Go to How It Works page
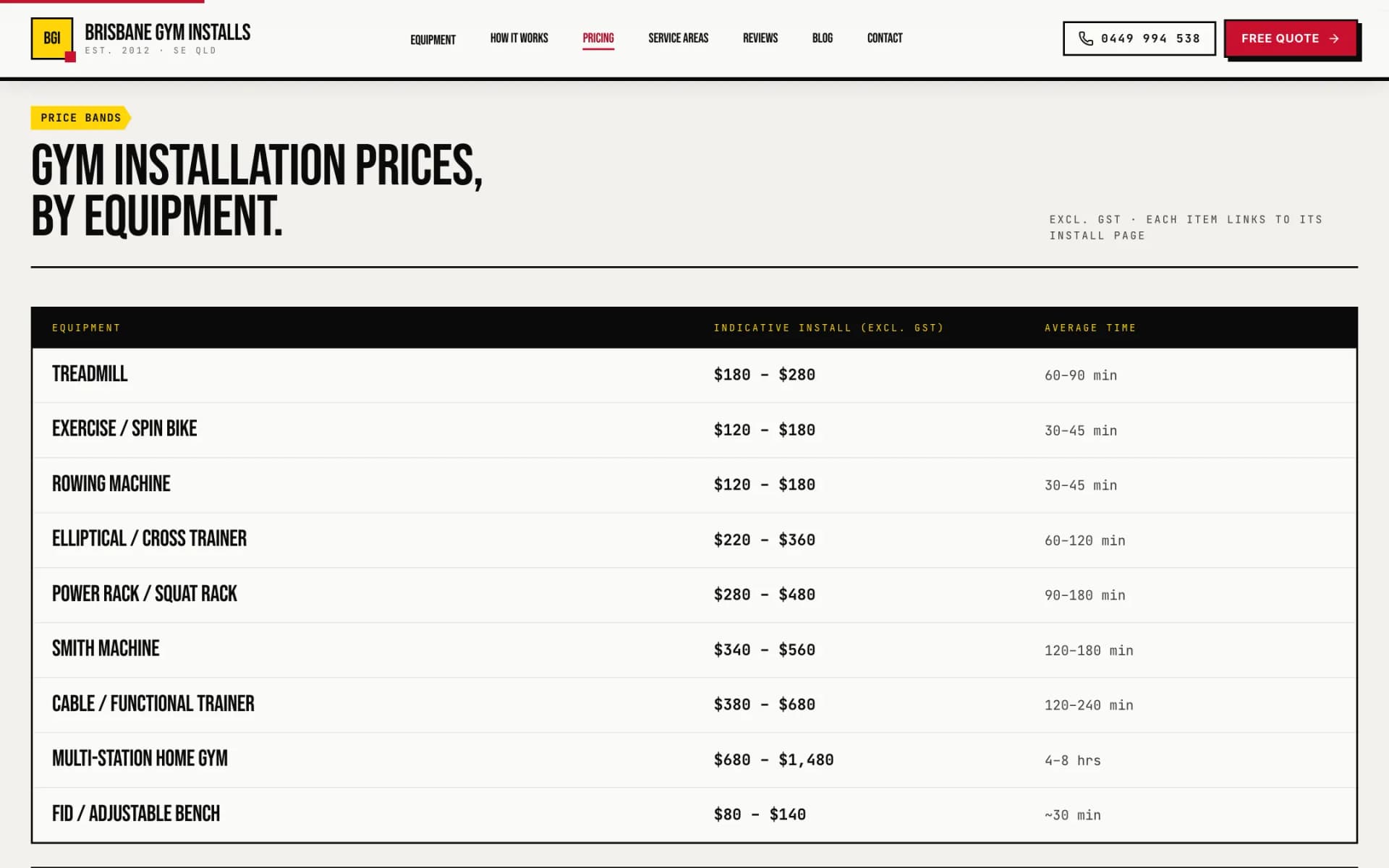The width and height of the screenshot is (1389, 868). [519, 38]
